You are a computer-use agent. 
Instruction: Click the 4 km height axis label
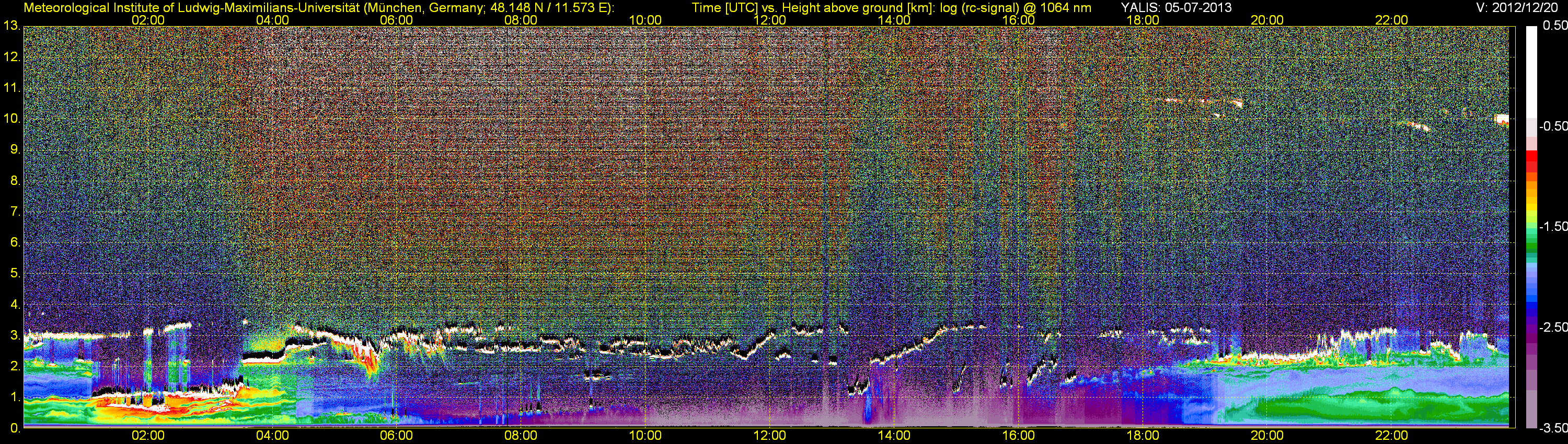coord(15,305)
